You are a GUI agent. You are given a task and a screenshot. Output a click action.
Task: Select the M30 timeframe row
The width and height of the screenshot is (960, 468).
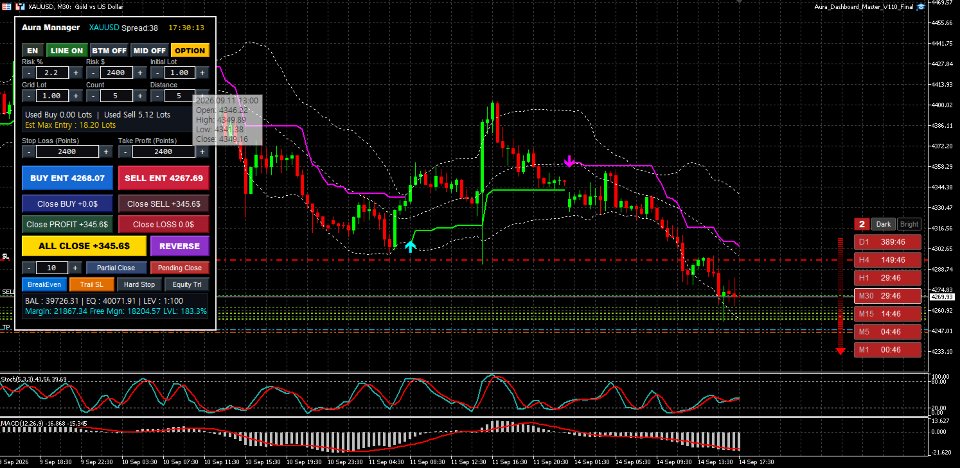[x=888, y=296]
